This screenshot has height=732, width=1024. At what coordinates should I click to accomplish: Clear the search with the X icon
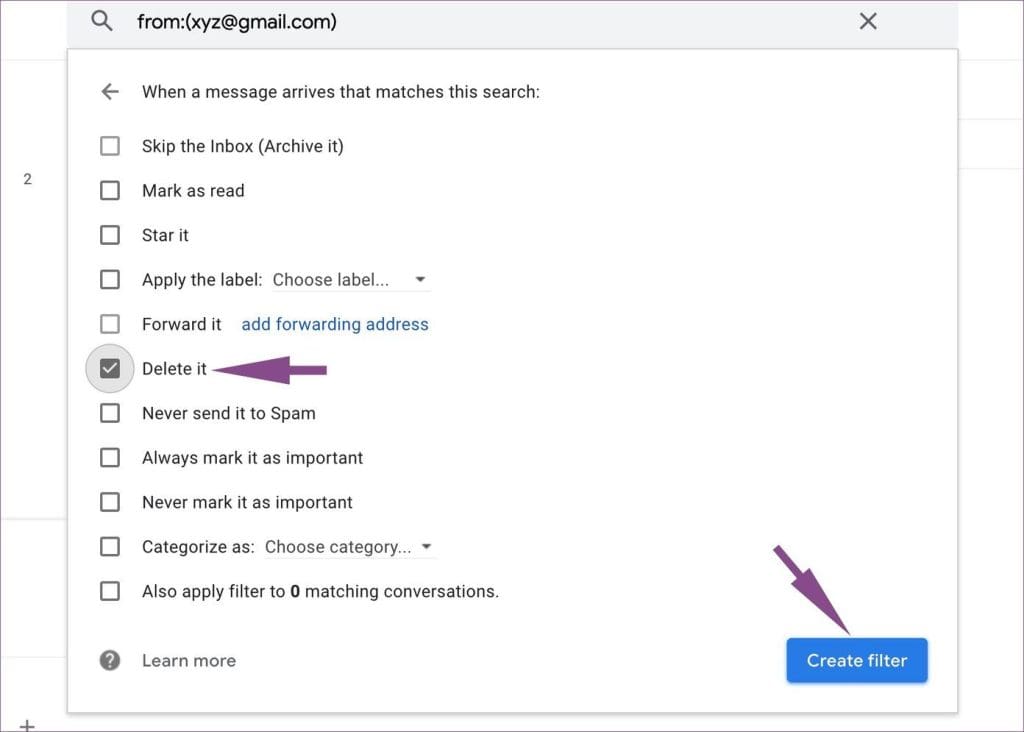click(868, 21)
